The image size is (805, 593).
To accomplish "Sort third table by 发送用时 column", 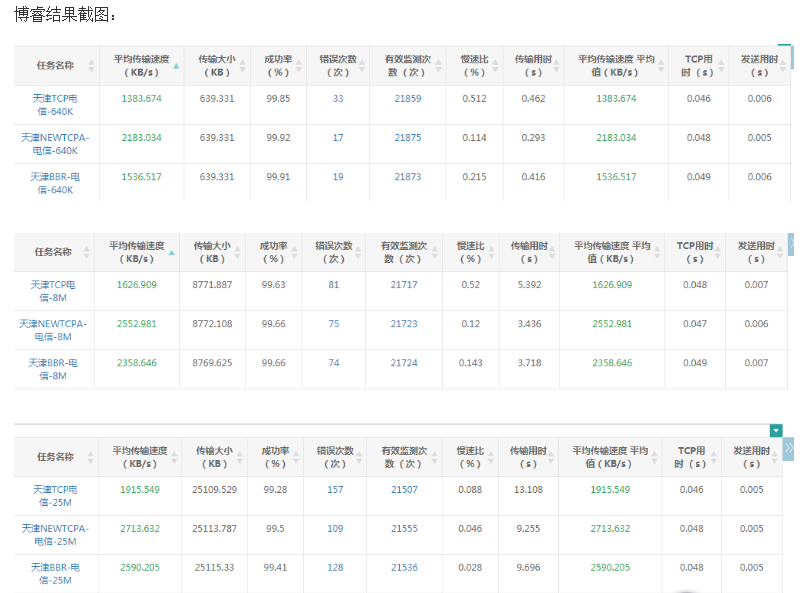I will [x=777, y=458].
